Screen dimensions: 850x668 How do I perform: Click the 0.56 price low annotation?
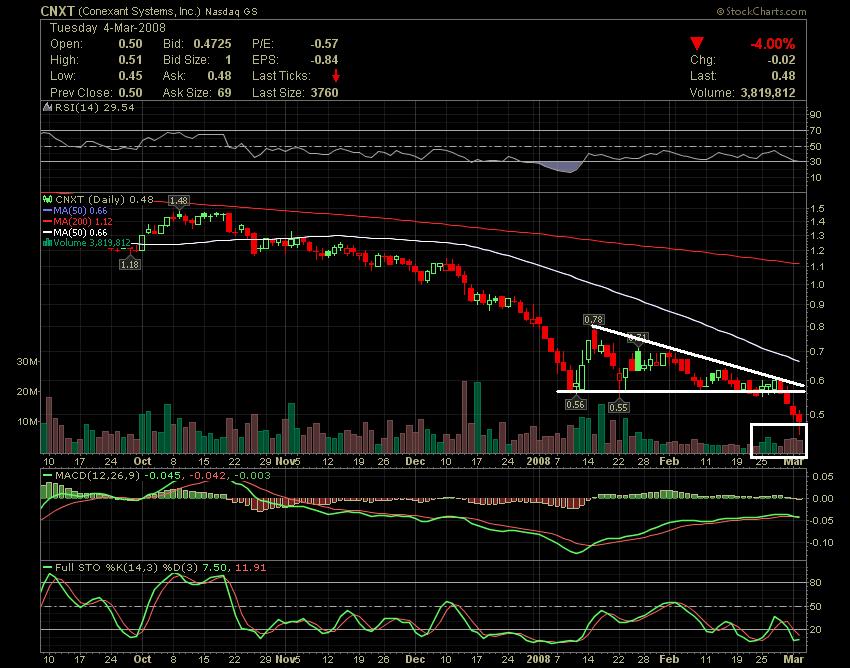pyautogui.click(x=575, y=404)
